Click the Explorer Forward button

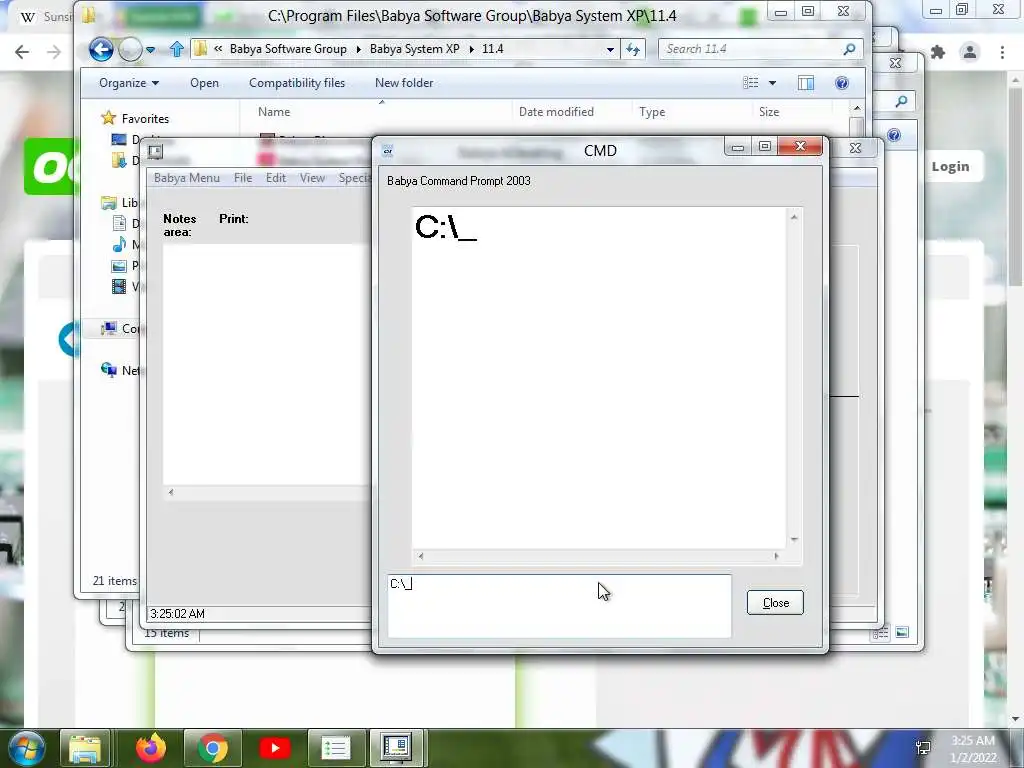click(131, 49)
